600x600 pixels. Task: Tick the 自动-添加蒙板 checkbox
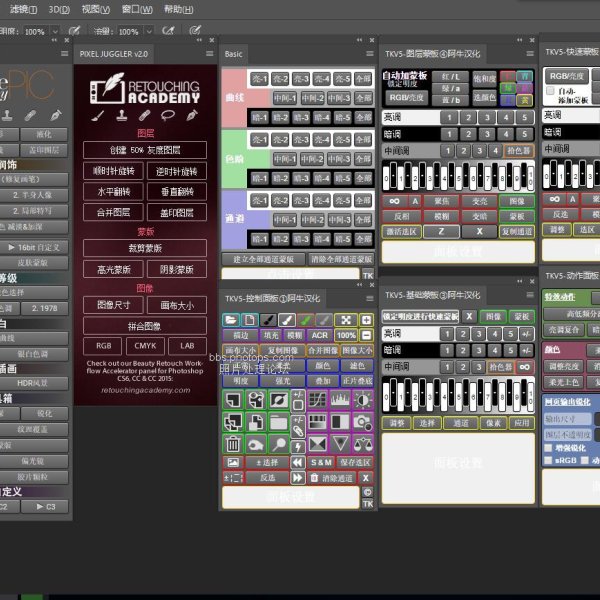(550, 91)
